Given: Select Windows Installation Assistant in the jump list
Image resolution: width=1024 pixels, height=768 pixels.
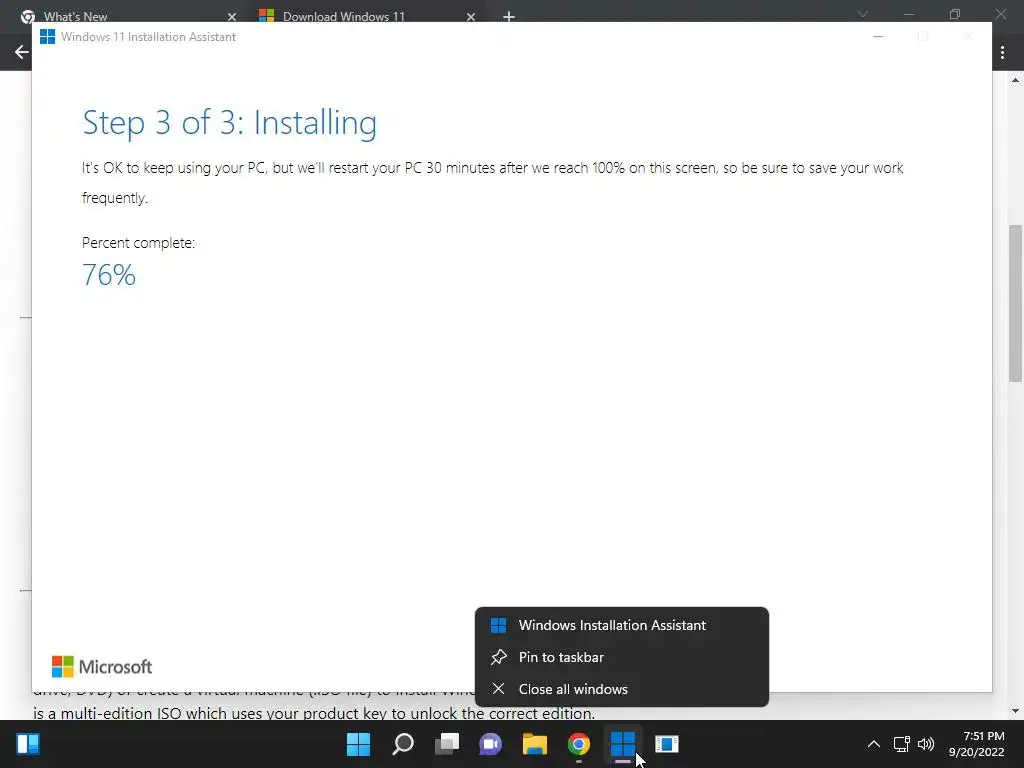Looking at the screenshot, I should coord(622,625).
